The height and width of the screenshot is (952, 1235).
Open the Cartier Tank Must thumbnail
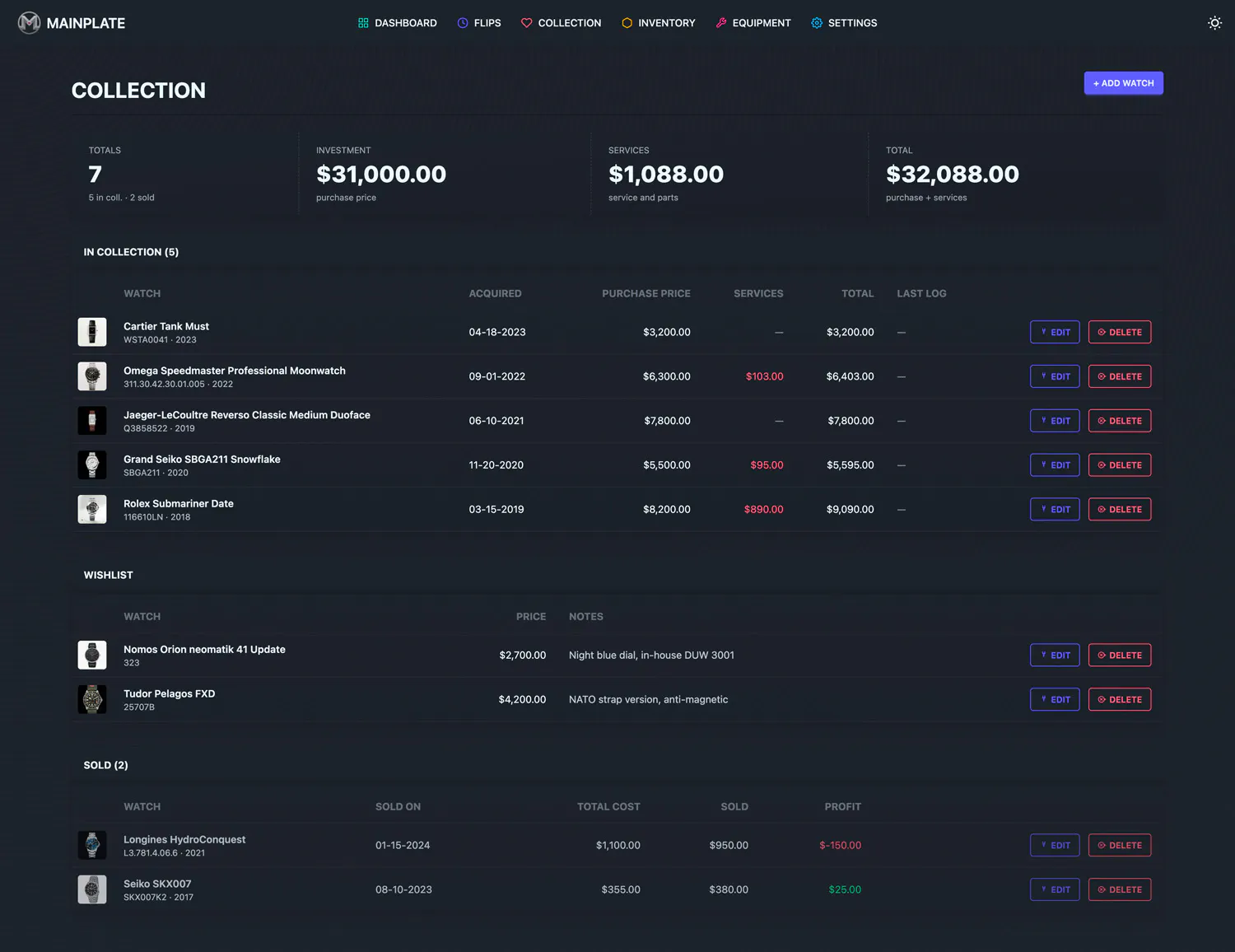coord(92,332)
